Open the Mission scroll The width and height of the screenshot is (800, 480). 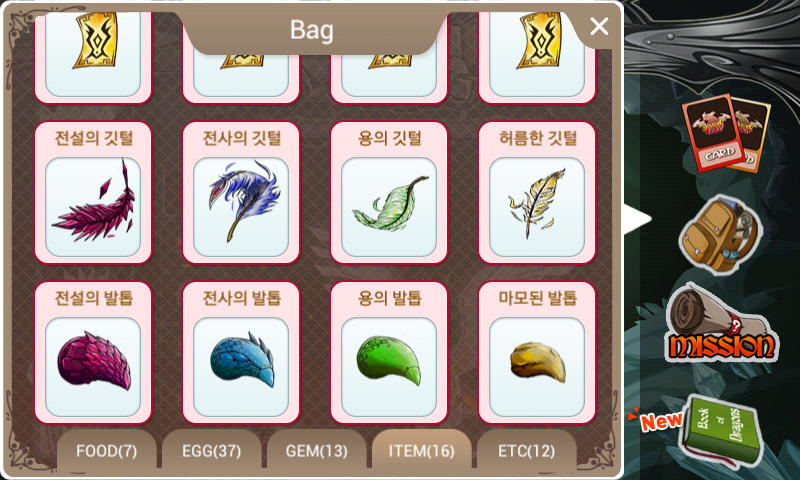(x=721, y=322)
